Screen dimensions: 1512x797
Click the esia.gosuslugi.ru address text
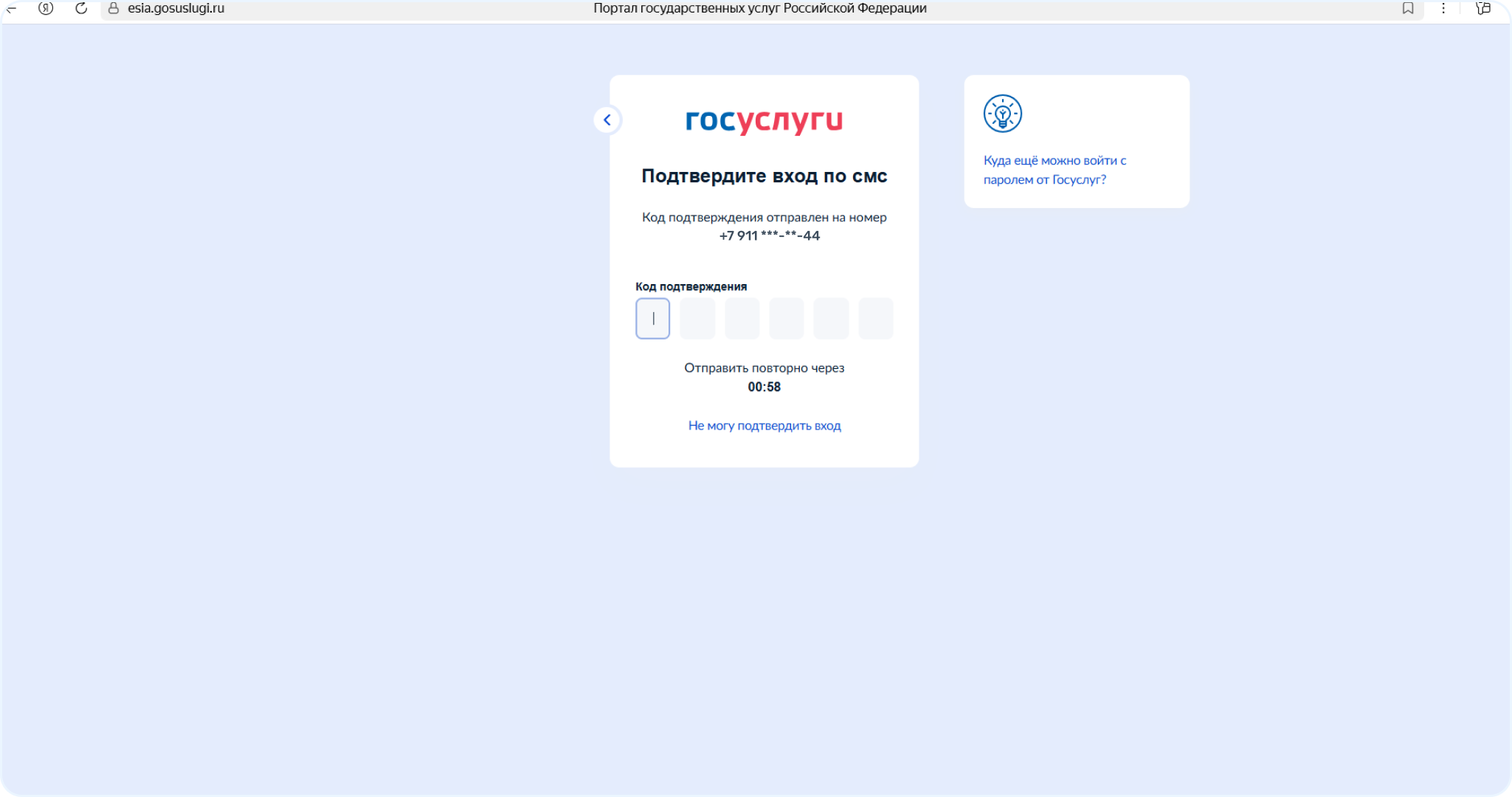176,8
